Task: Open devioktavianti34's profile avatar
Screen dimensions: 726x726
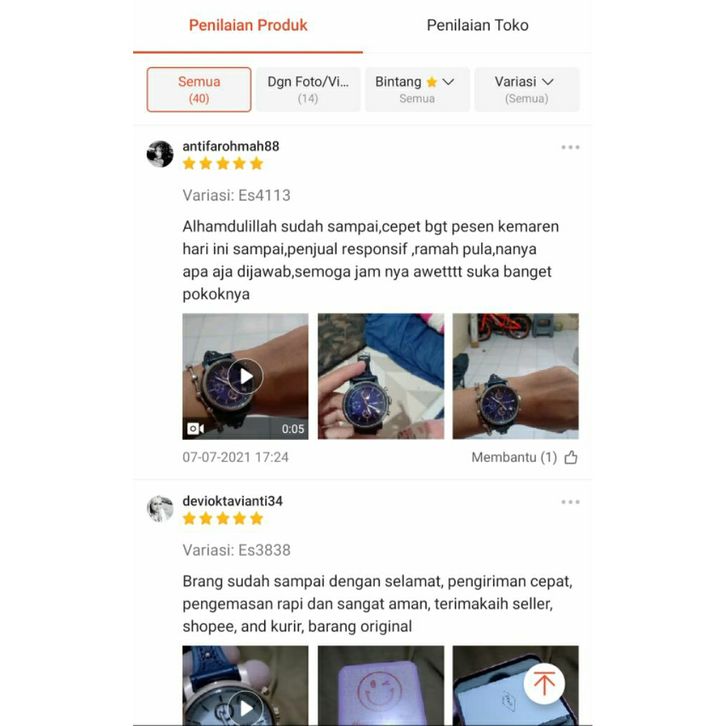Action: (160, 509)
